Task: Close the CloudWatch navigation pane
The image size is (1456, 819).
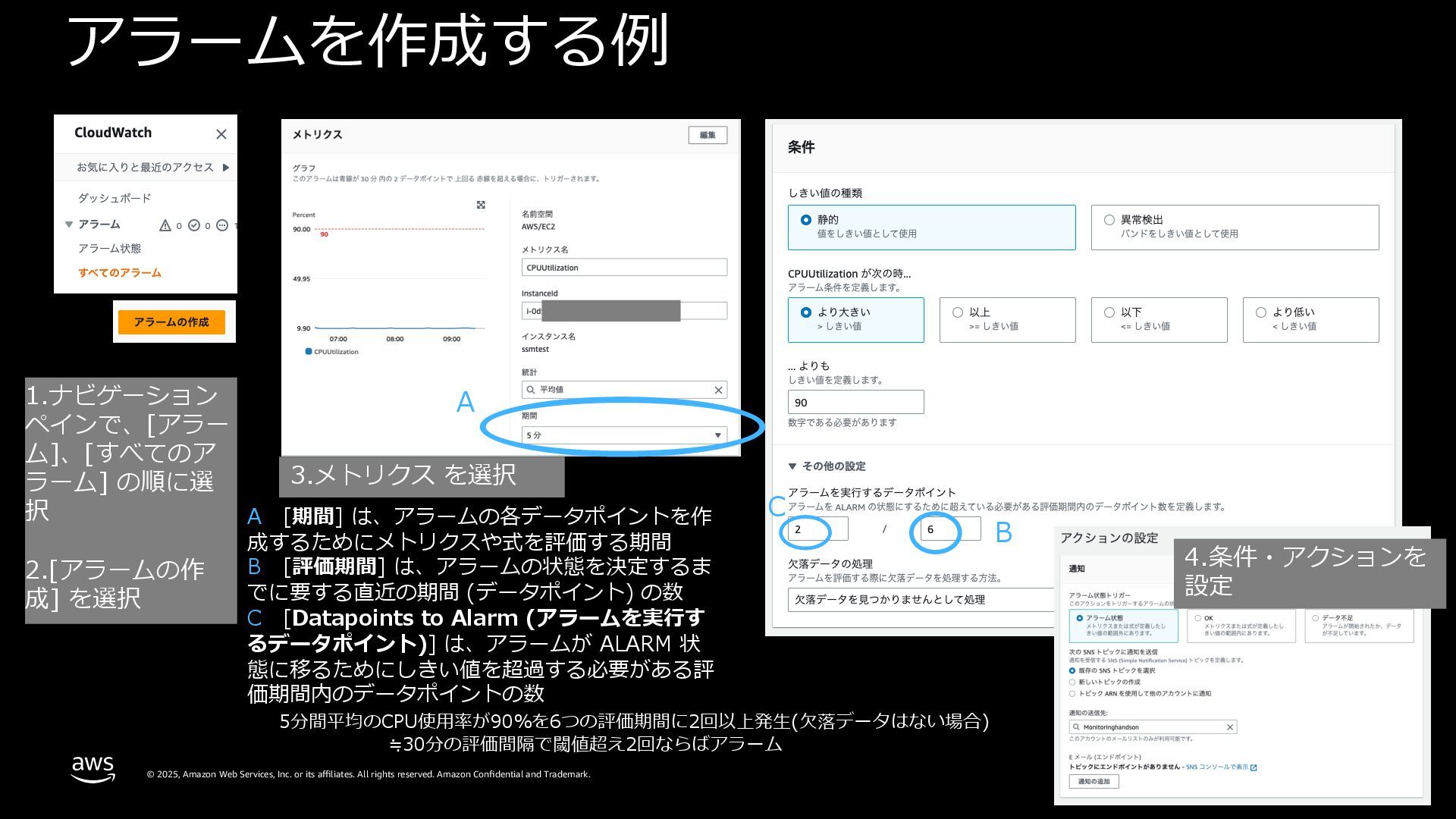Action: point(221,134)
